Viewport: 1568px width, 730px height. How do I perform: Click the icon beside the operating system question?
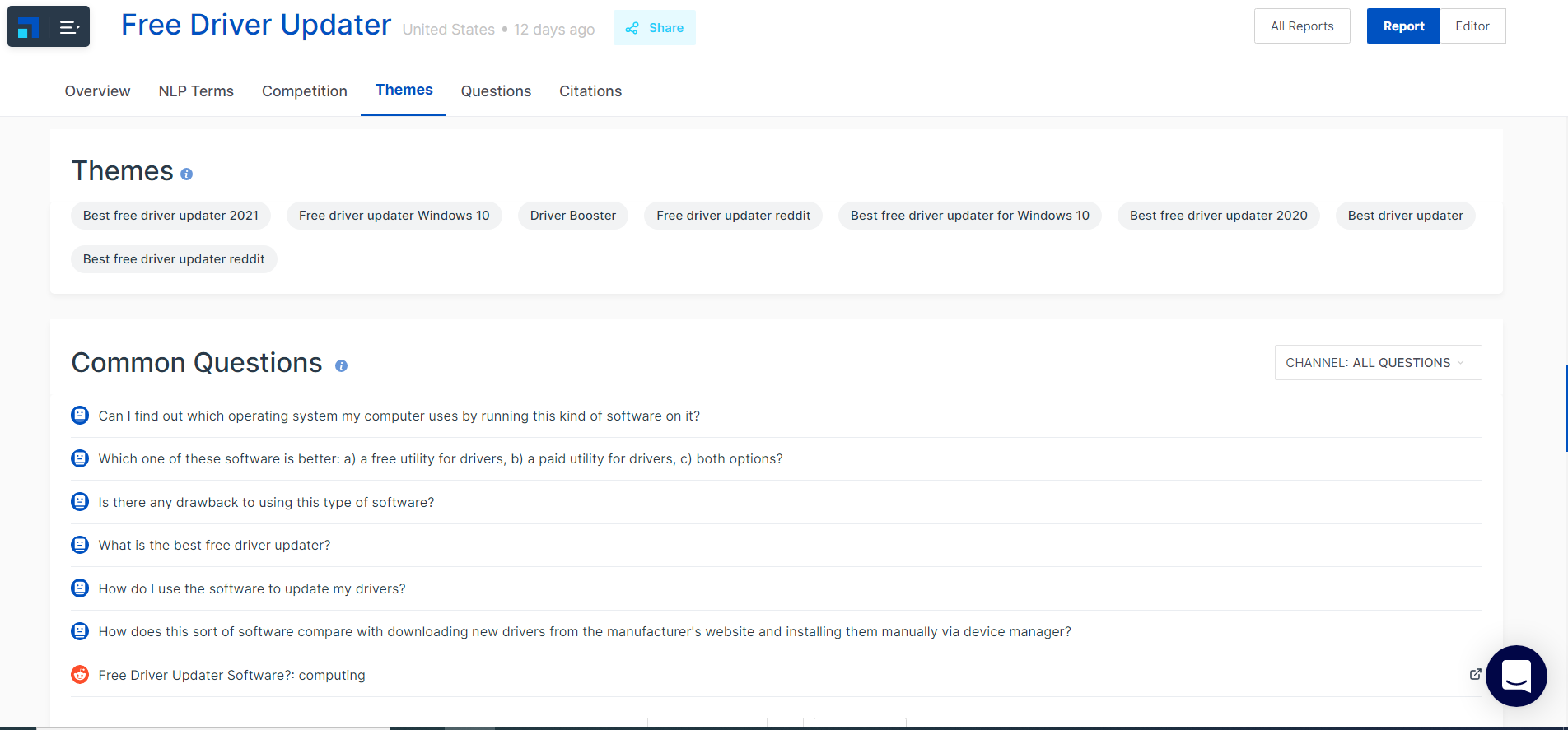(x=80, y=416)
